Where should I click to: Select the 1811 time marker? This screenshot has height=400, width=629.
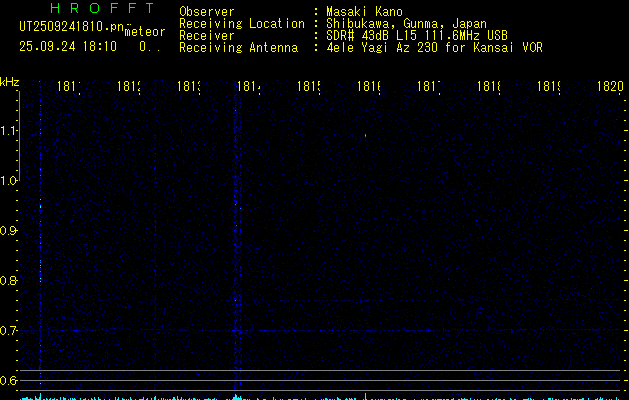pos(69,87)
